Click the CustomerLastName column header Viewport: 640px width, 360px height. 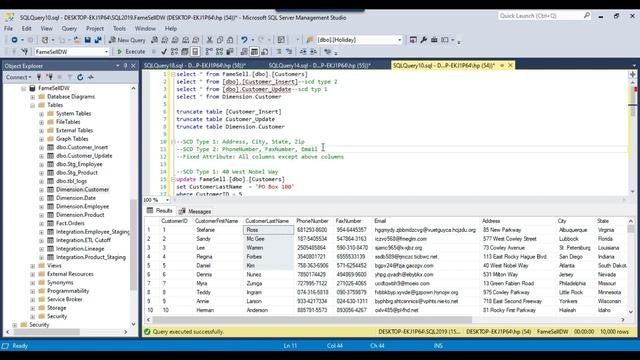(267, 221)
